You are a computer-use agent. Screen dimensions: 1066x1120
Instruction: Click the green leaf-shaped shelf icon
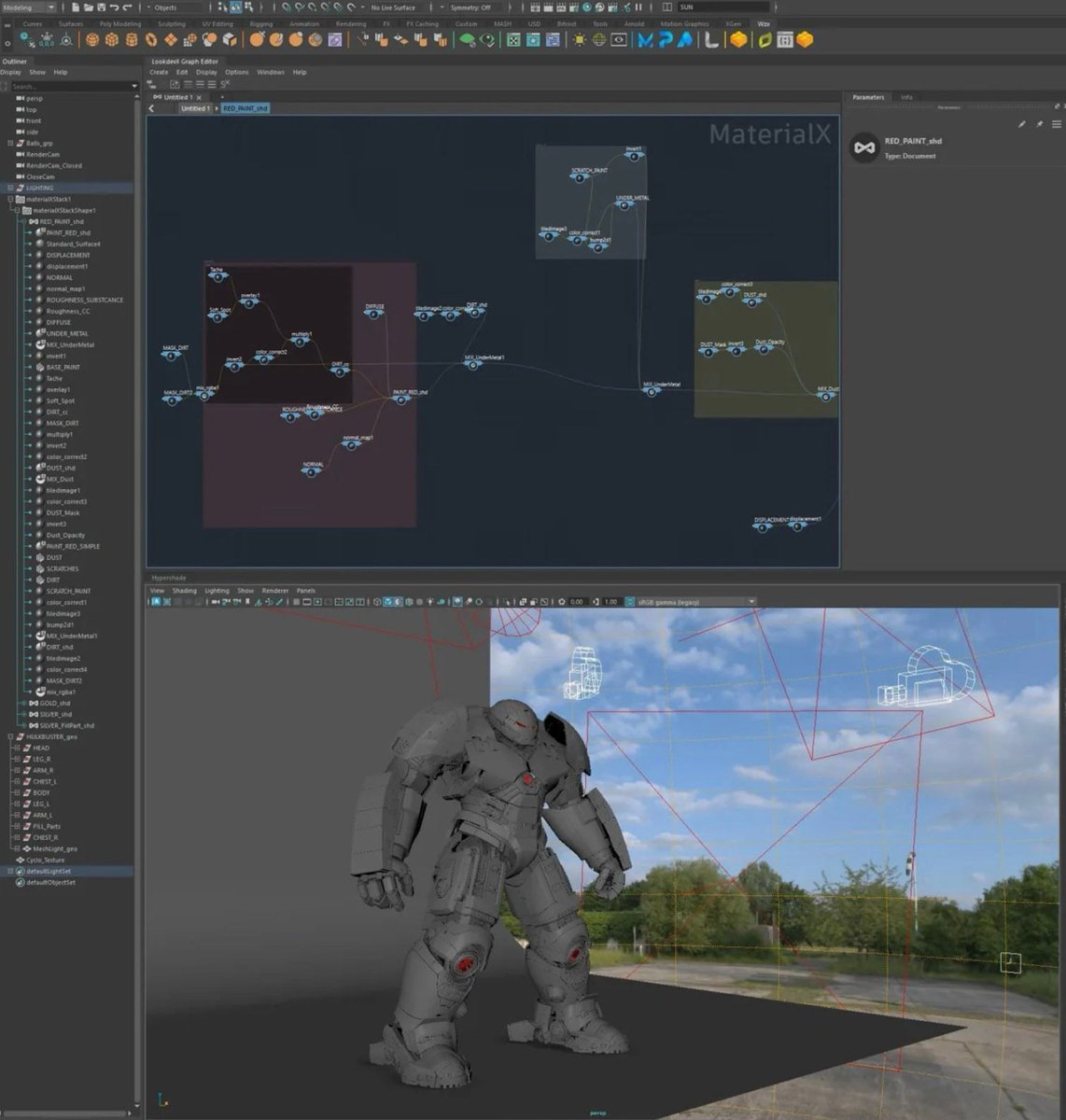[x=764, y=40]
